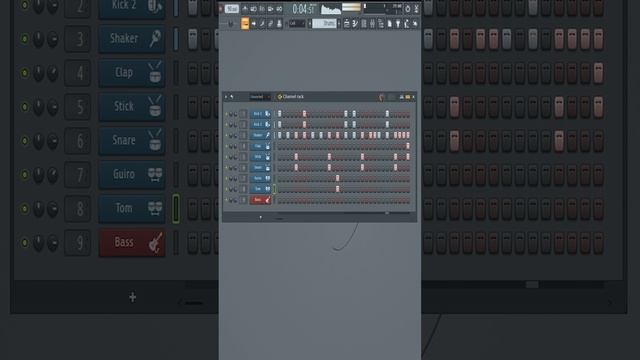Click the large Bass channel's pan knob
The width and height of the screenshot is (640, 360).
[38, 242]
